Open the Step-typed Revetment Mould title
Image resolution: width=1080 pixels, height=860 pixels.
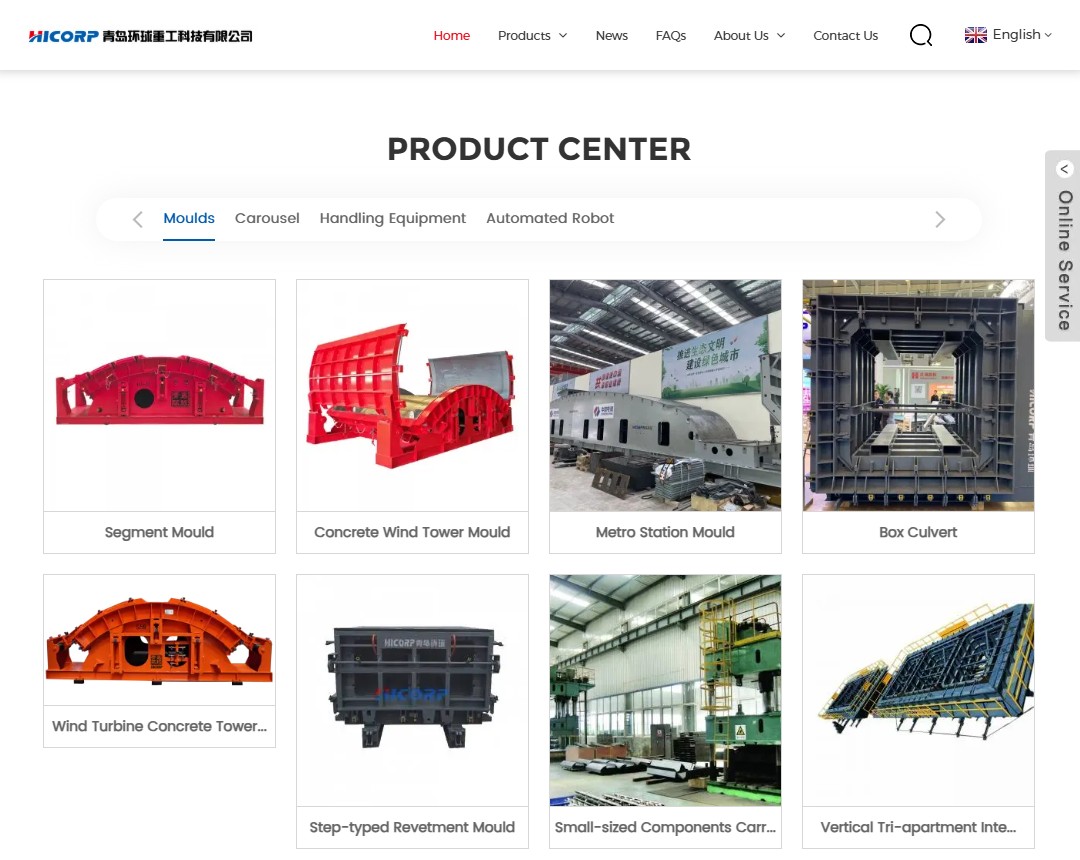coord(412,827)
